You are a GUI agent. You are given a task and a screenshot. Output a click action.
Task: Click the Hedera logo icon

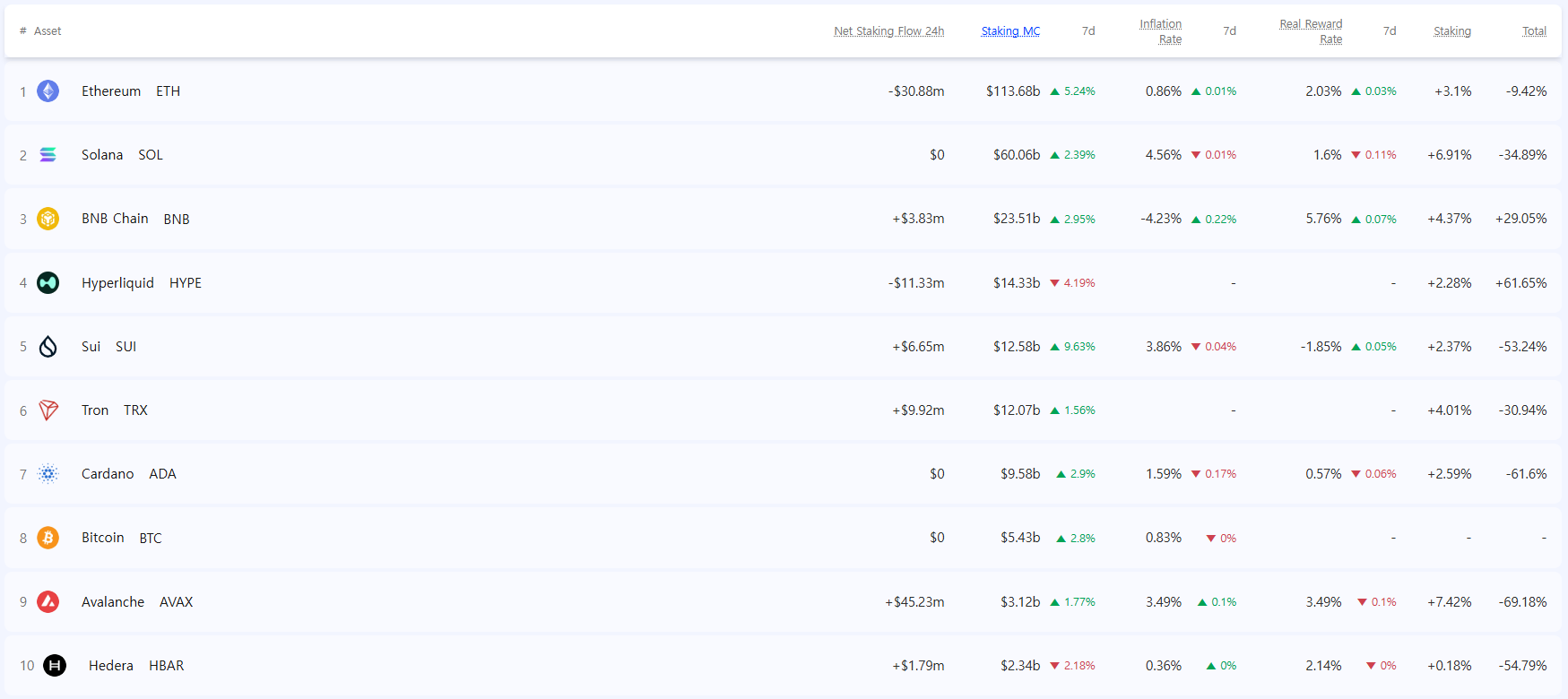[x=55, y=666]
